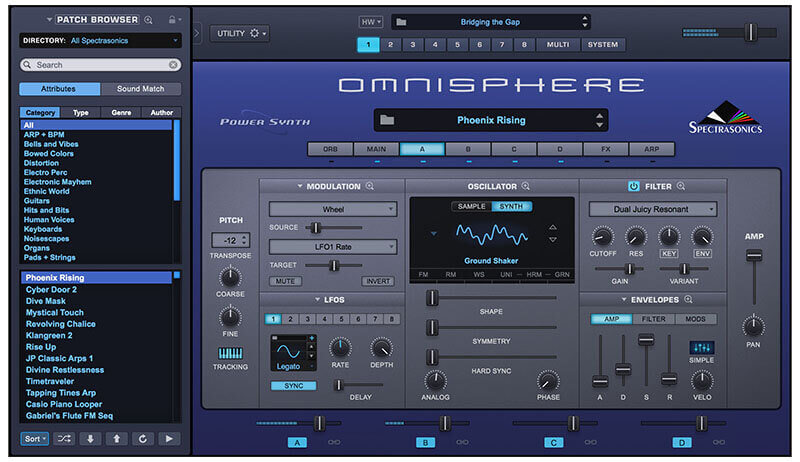Screen dimensions: 800x462
Task: Click the layer A button at bottom
Action: click(x=297, y=442)
